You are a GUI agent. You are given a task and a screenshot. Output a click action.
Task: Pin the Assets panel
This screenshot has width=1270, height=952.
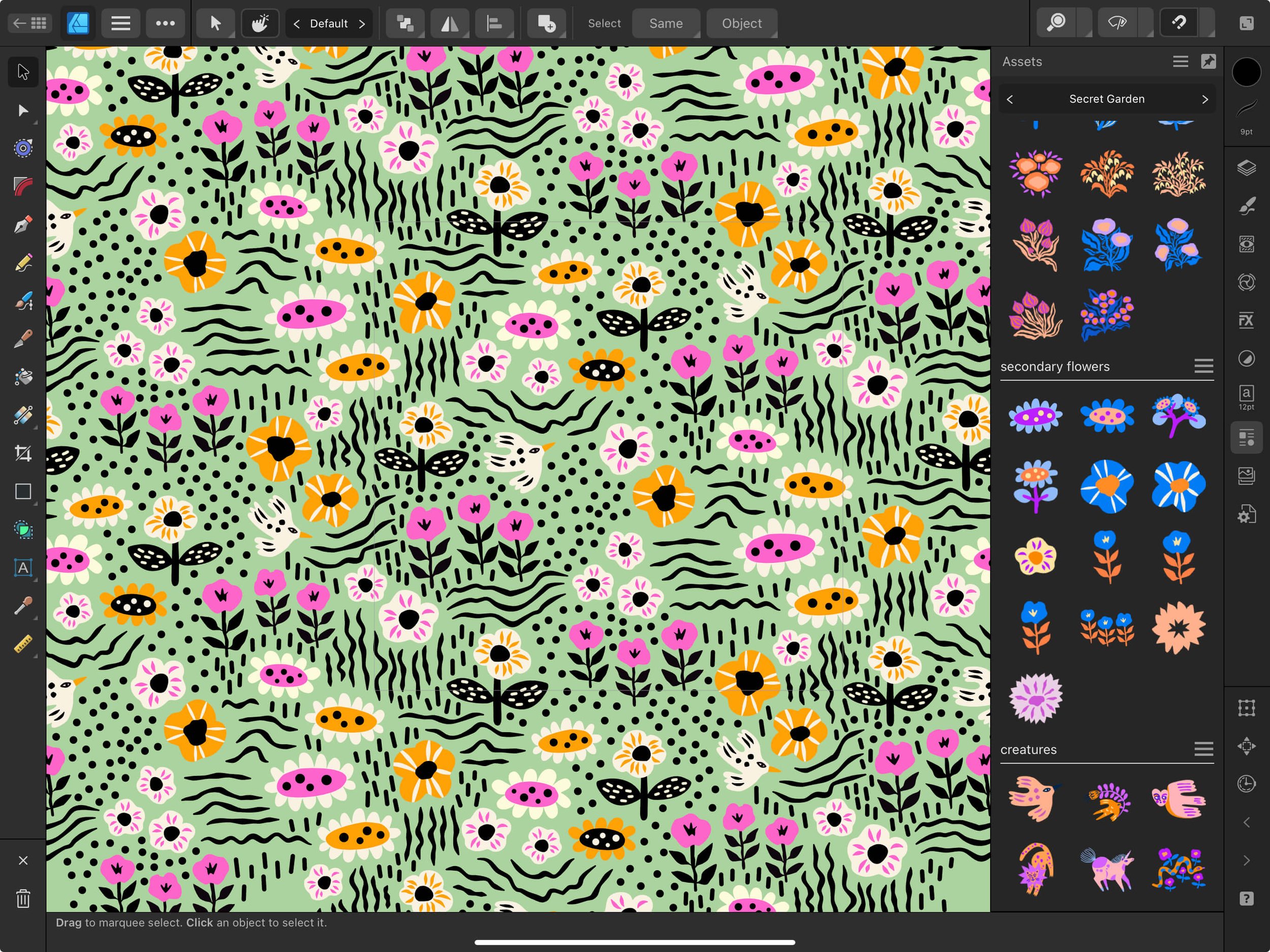[x=1209, y=61]
